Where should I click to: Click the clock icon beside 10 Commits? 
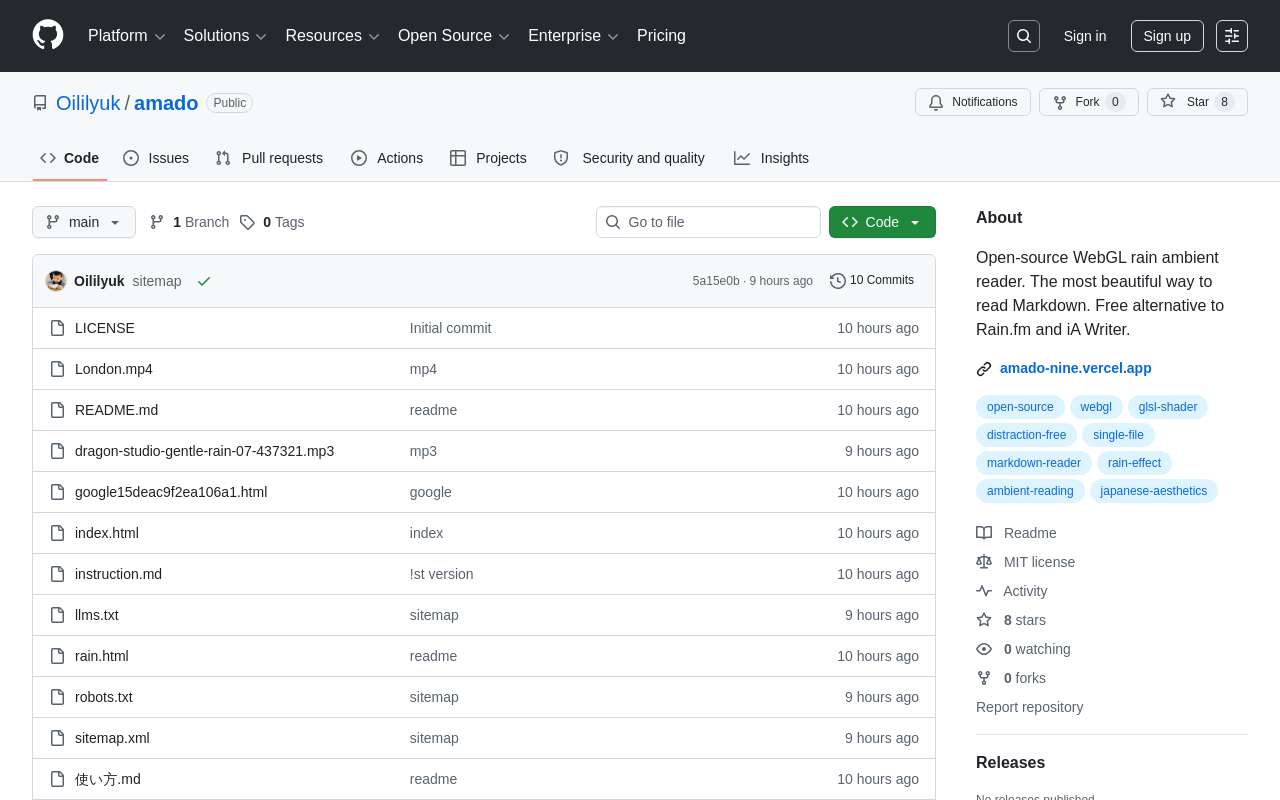point(838,281)
